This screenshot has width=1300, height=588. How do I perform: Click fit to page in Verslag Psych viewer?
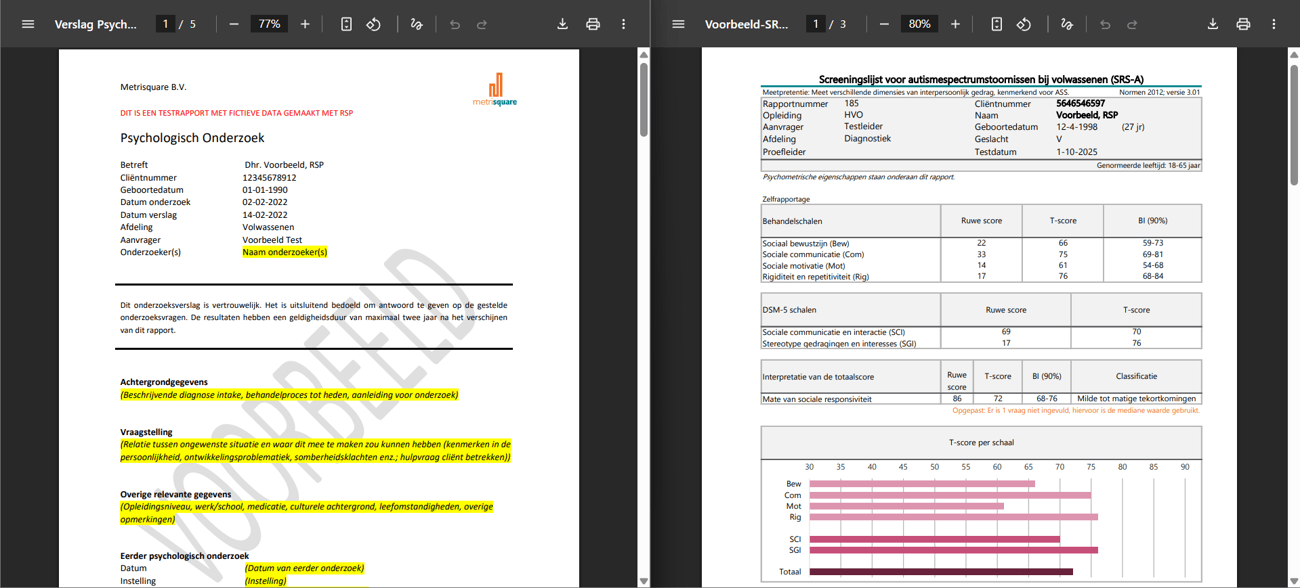(346, 24)
